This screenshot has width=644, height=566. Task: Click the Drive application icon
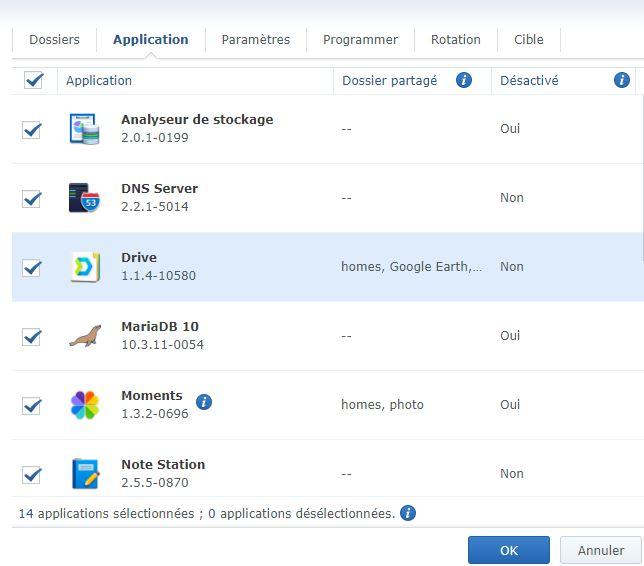(85, 267)
